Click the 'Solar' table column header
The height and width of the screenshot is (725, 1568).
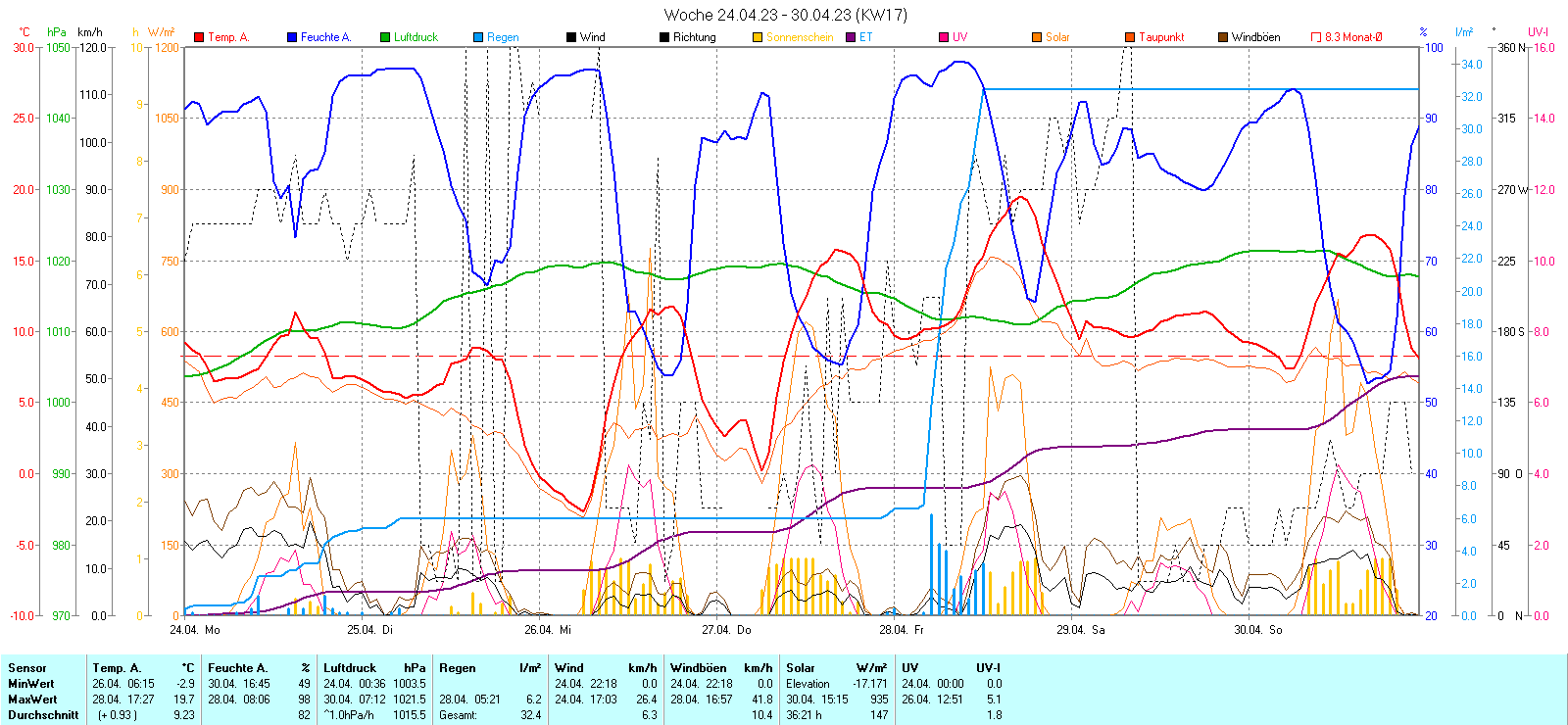801,668
